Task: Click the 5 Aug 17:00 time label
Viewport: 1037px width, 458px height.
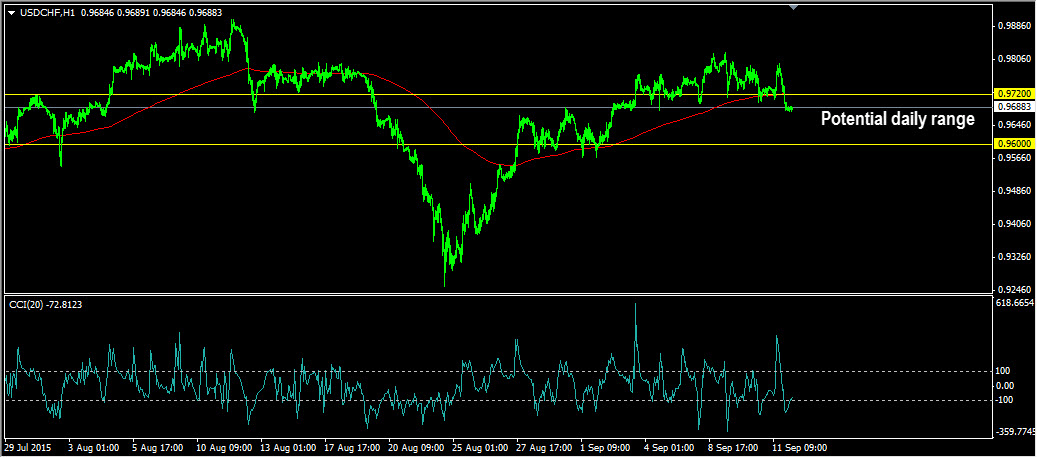Action: 157,448
